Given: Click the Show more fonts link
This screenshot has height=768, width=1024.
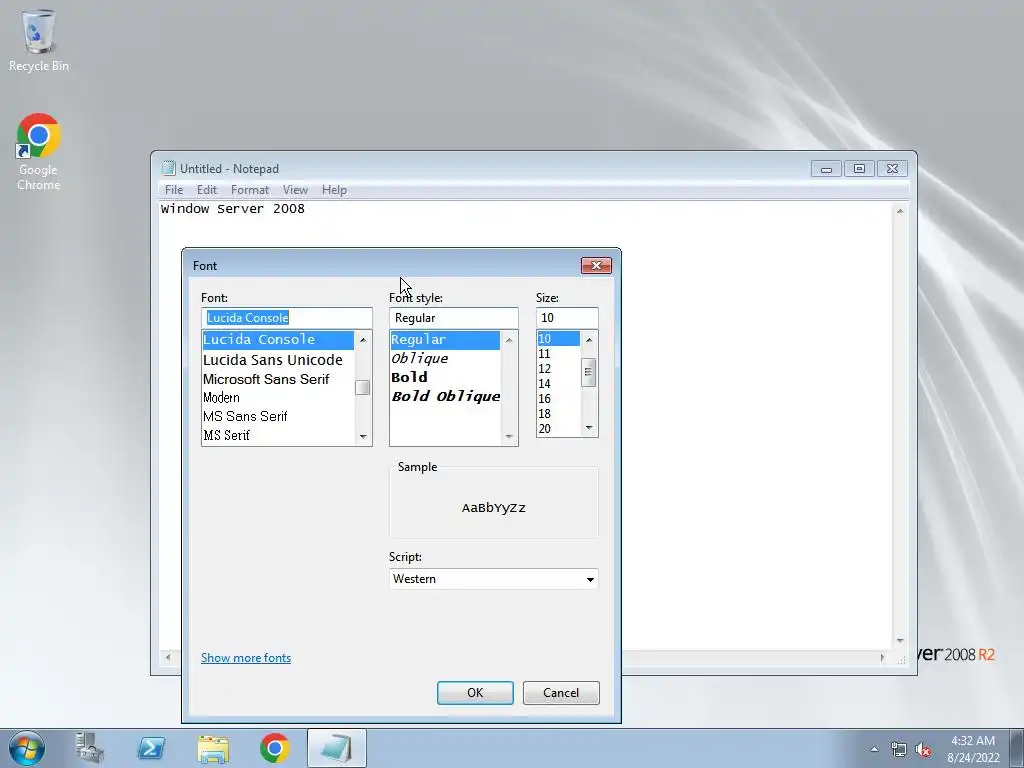Looking at the screenshot, I should [x=246, y=658].
